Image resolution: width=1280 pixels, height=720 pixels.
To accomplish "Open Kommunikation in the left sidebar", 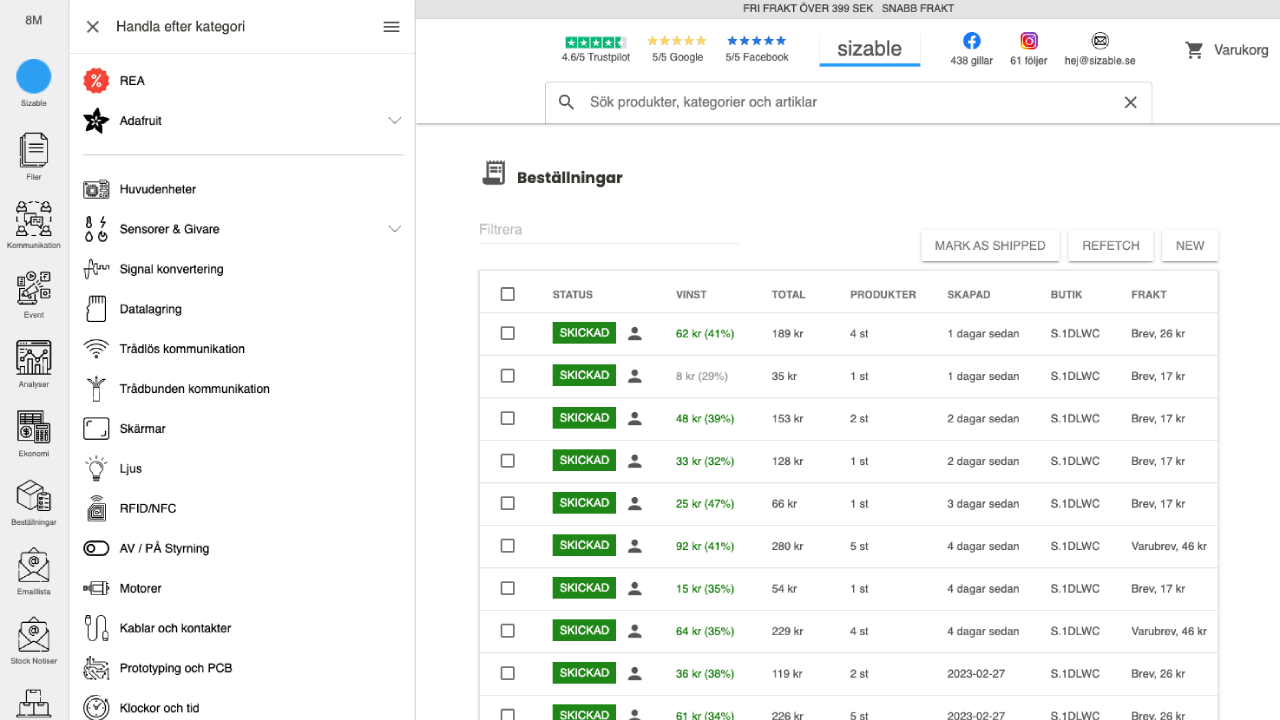I will pos(33,219).
